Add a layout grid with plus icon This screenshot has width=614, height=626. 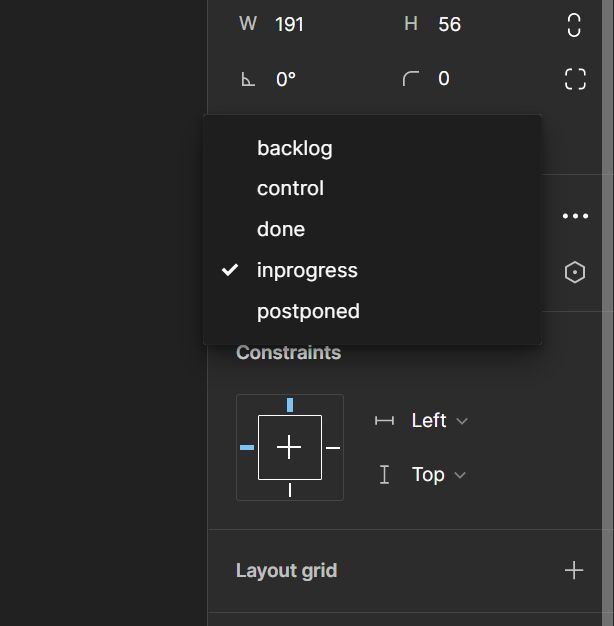574,570
